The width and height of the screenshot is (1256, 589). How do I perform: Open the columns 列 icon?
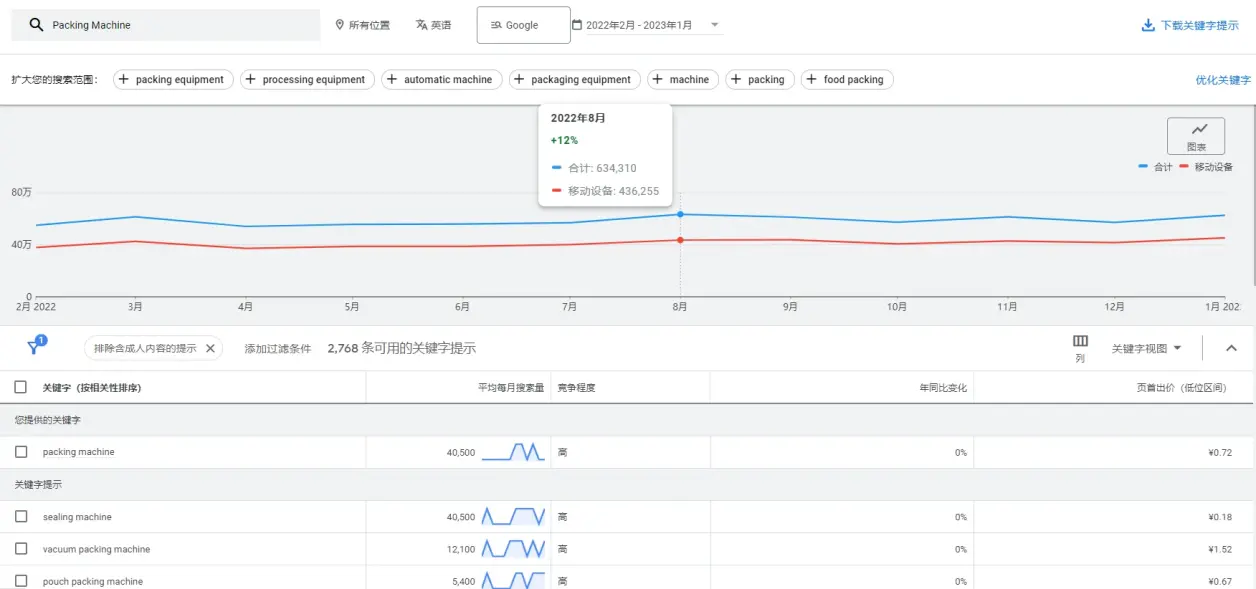pyautogui.click(x=1080, y=348)
